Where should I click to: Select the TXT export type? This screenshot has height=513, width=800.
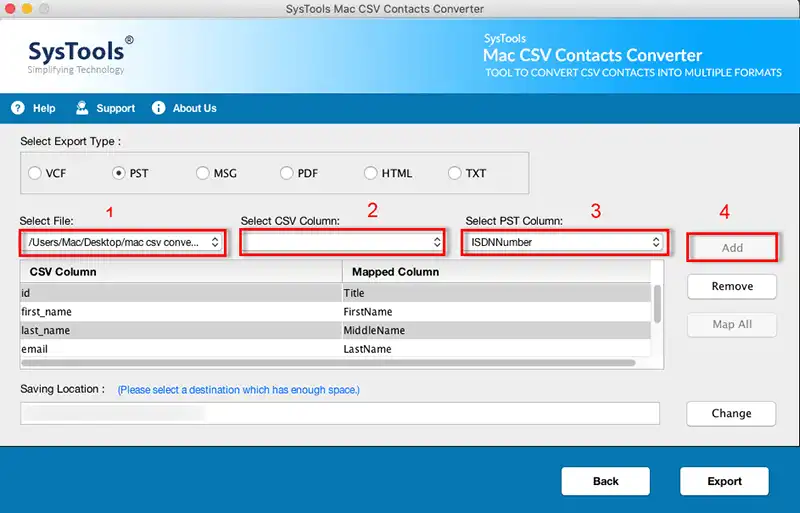point(454,173)
